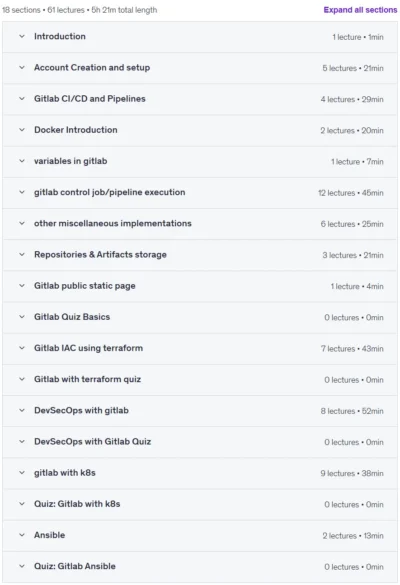Expand all sections link
Screen dimensions: 400x585
[x=360, y=10]
